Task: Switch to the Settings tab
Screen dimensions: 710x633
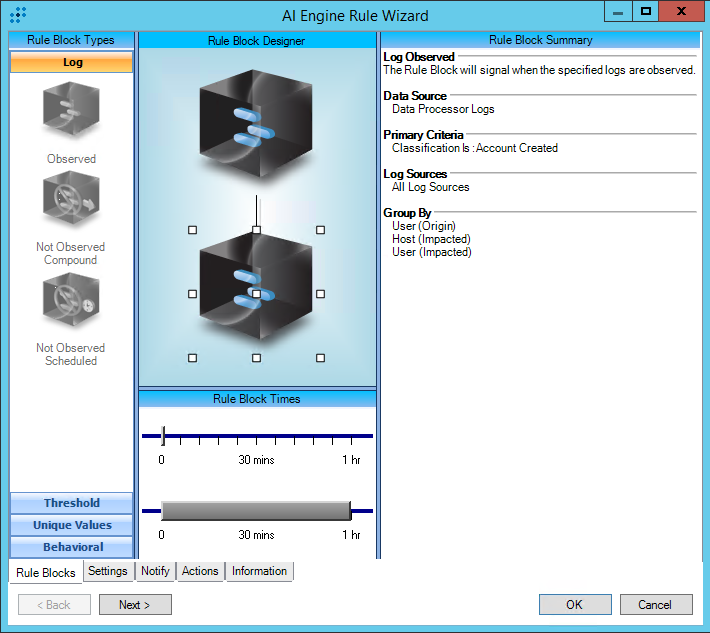Action: (x=107, y=571)
